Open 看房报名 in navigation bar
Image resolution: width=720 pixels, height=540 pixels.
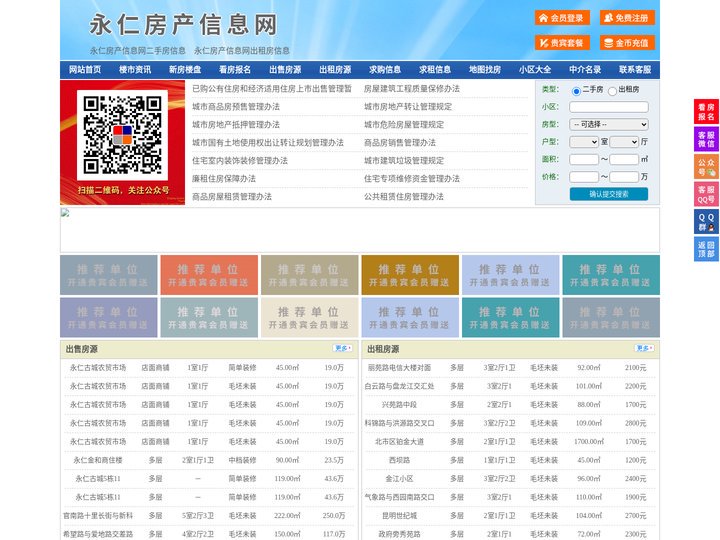(x=235, y=70)
